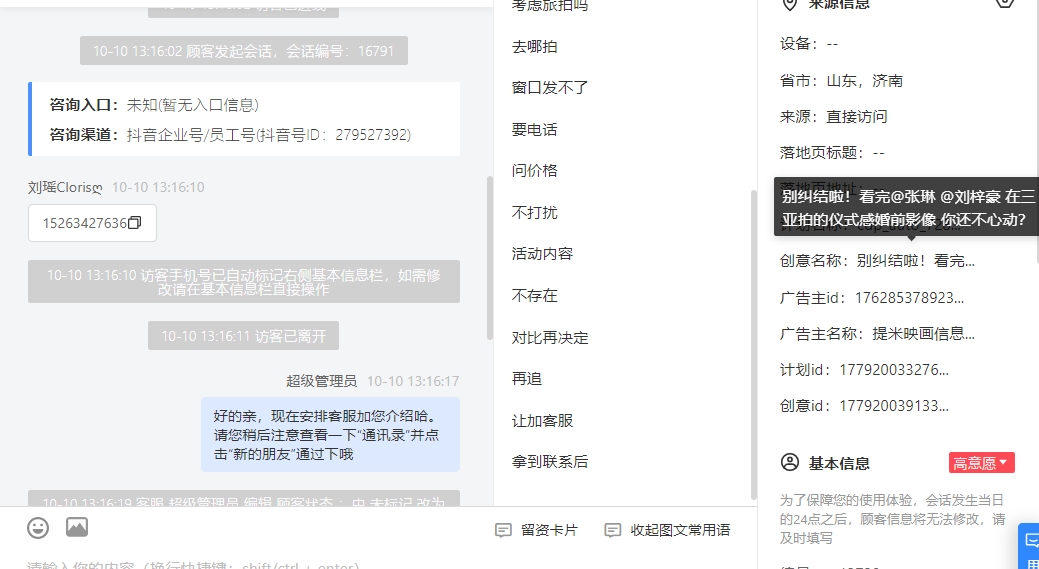Click the 来源信息 location pin icon
This screenshot has height=569, width=1039.
pyautogui.click(x=790, y=4)
